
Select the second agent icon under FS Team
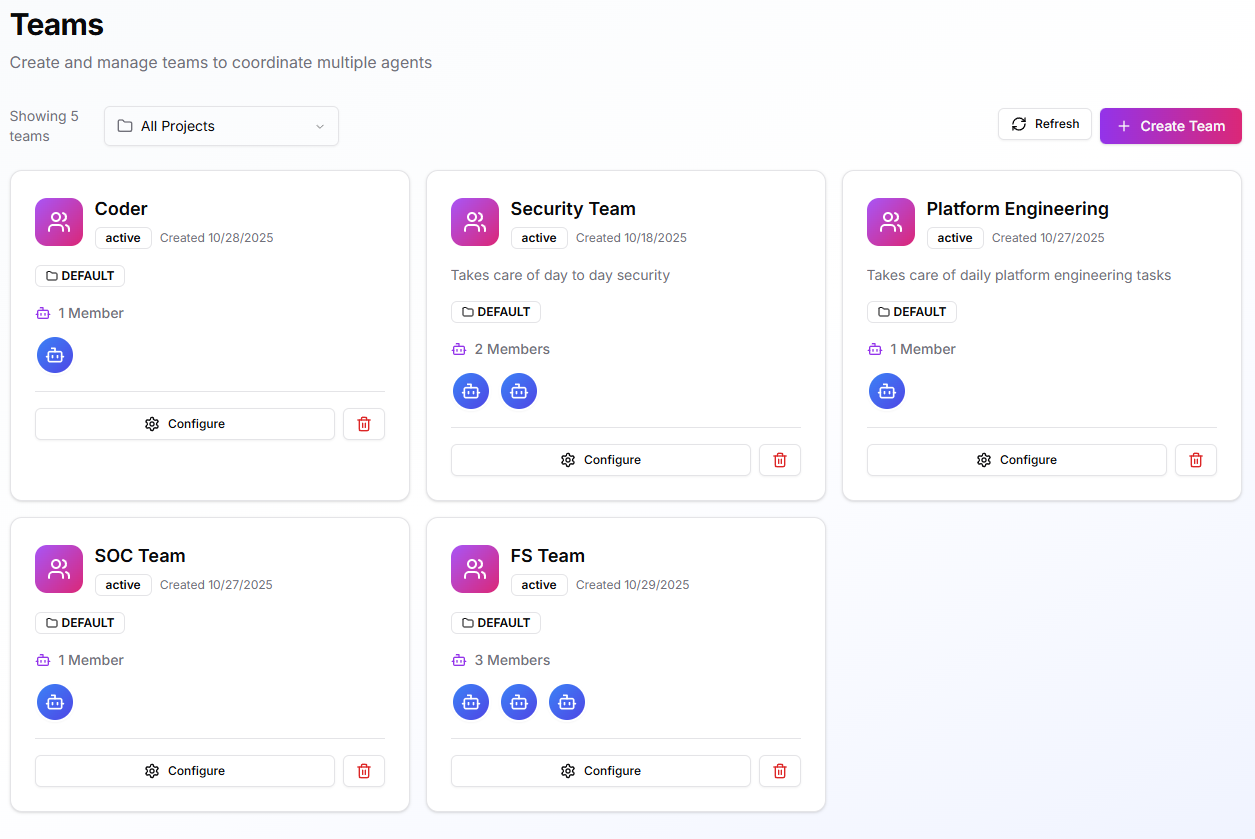[x=519, y=702]
